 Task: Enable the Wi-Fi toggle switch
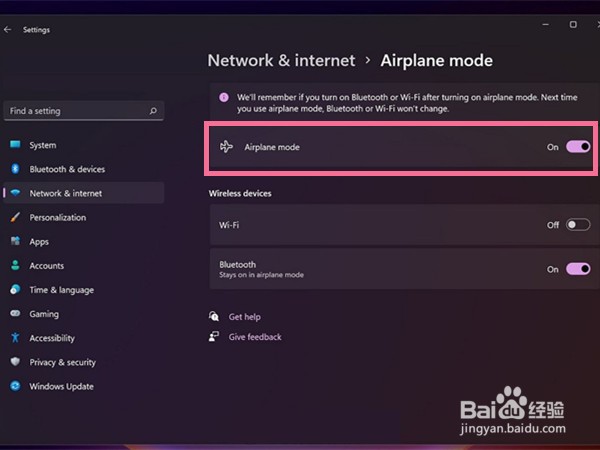click(x=578, y=225)
